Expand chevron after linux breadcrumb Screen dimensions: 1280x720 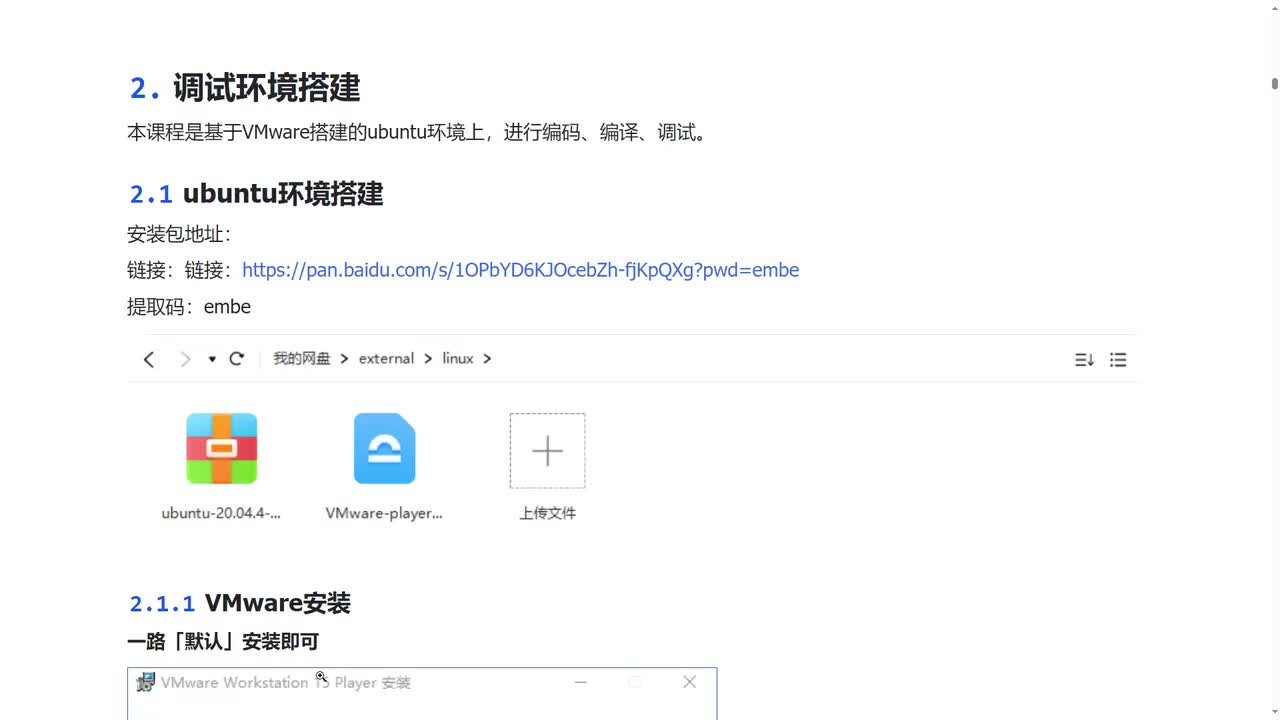click(487, 358)
